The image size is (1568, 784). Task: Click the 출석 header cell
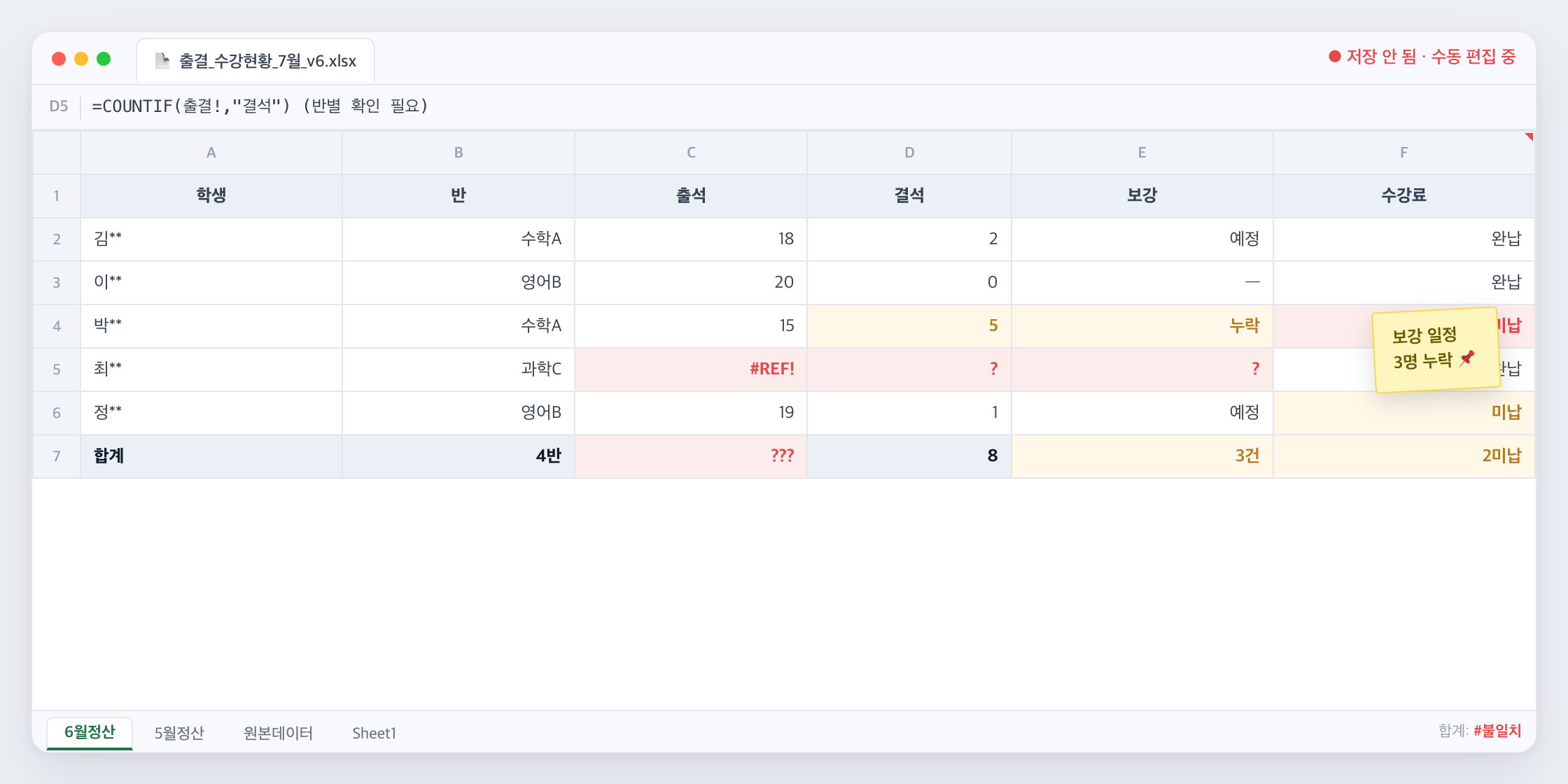(691, 196)
